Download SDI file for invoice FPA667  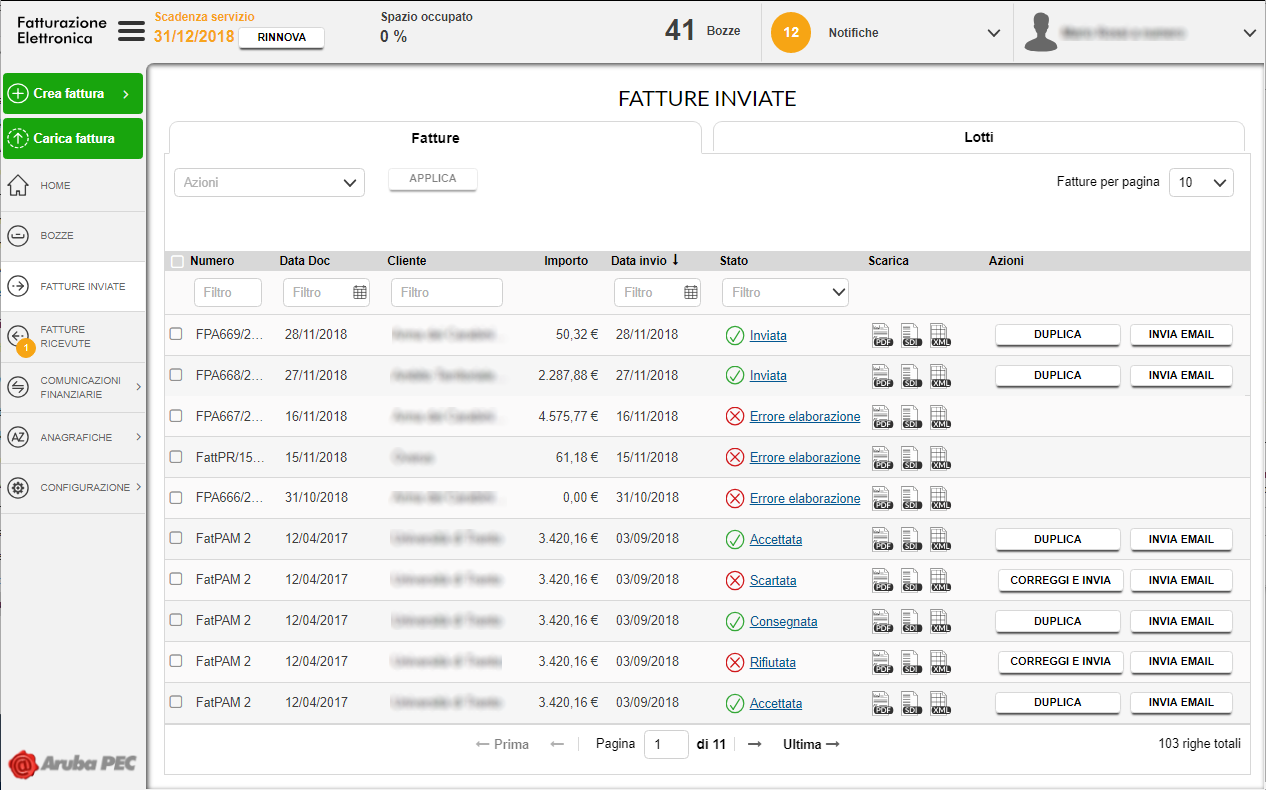pyautogui.click(x=910, y=417)
